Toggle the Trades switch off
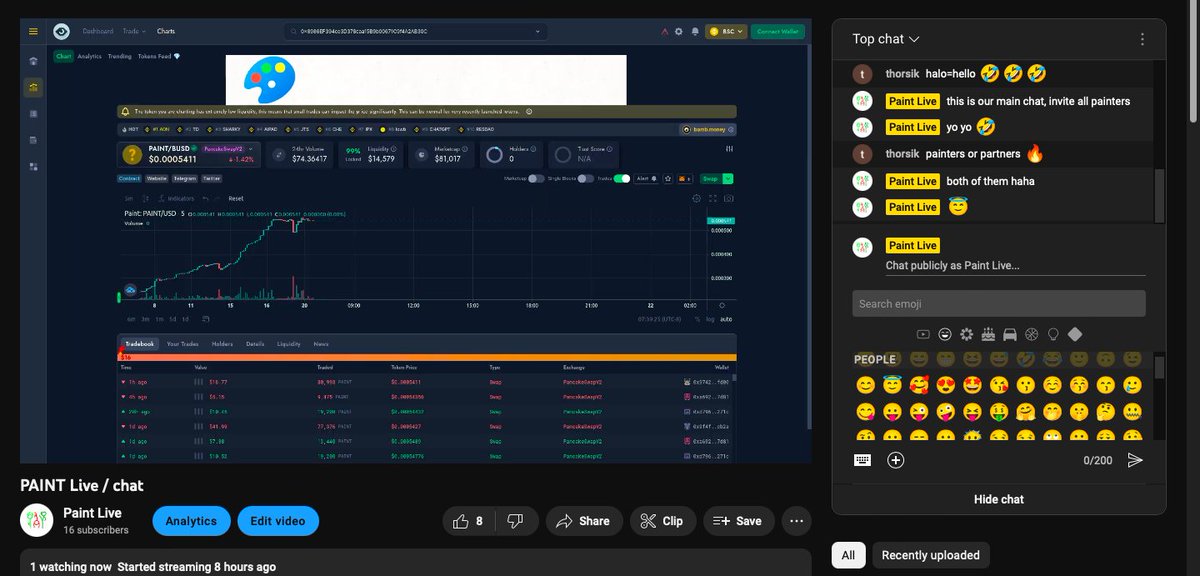 (622, 178)
